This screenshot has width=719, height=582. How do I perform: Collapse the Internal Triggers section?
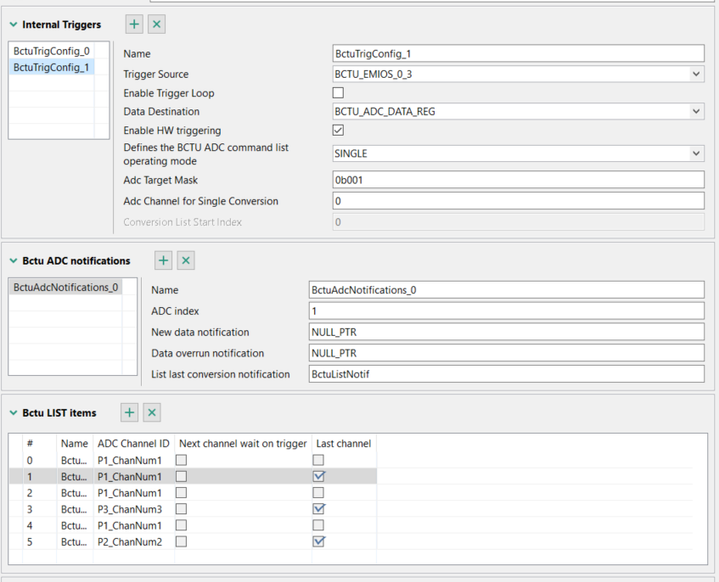13,25
